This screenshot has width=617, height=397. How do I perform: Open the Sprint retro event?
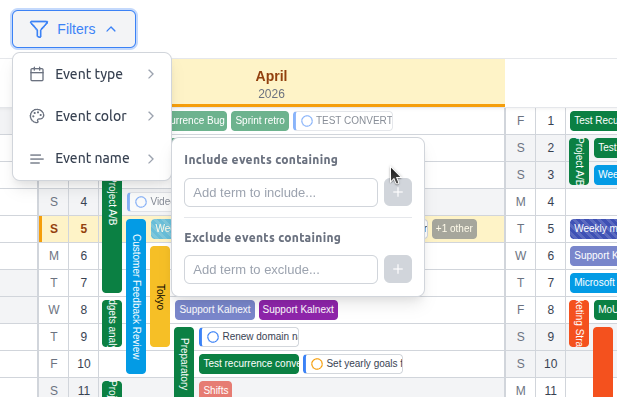tap(260, 120)
